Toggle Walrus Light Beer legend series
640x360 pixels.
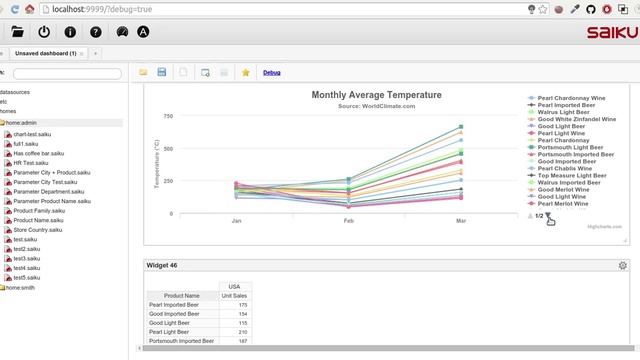(563, 112)
